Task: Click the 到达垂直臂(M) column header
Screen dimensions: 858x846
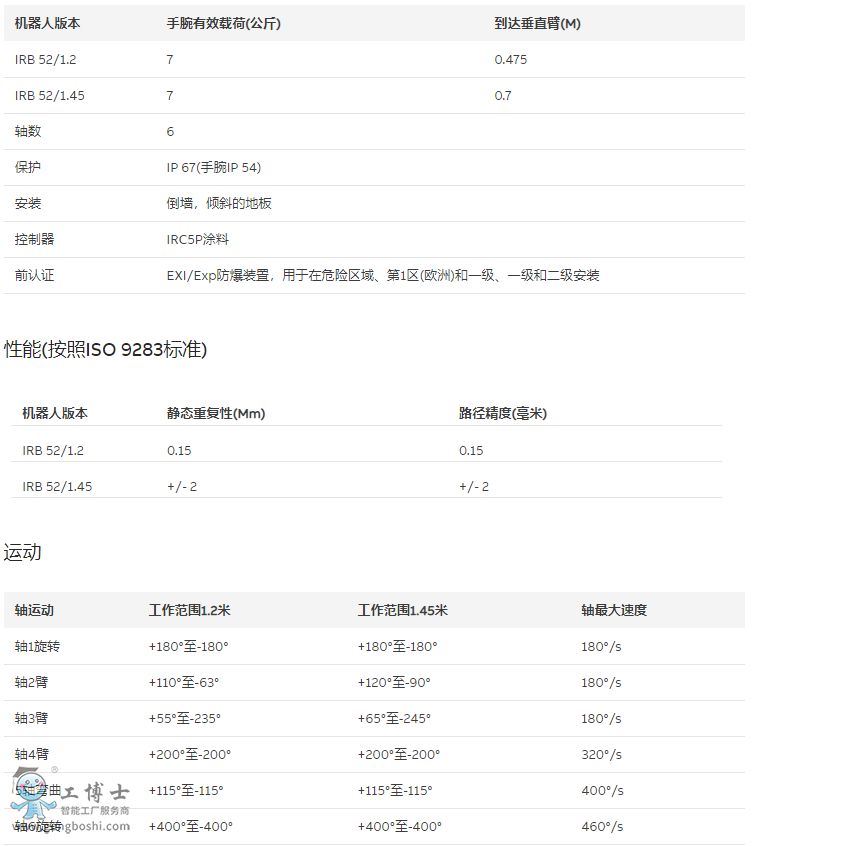Action: [x=537, y=23]
